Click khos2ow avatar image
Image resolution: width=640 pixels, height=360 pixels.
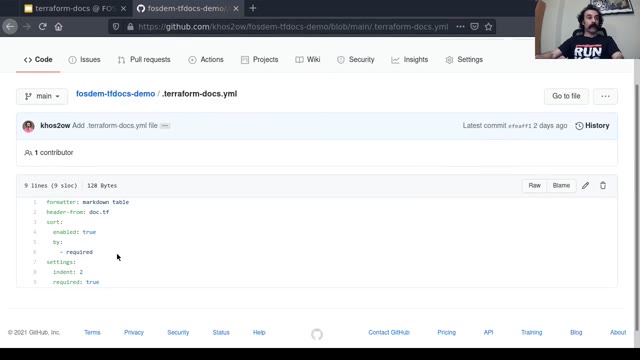coord(29,126)
